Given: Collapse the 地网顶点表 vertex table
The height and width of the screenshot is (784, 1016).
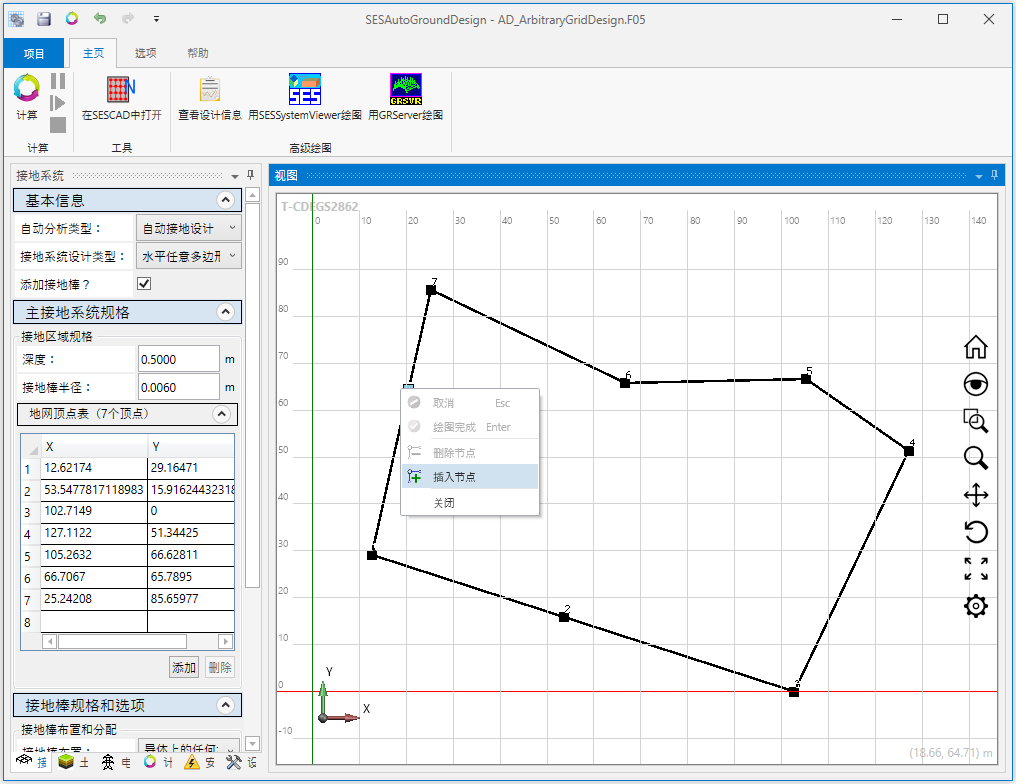Looking at the screenshot, I should pyautogui.click(x=221, y=414).
